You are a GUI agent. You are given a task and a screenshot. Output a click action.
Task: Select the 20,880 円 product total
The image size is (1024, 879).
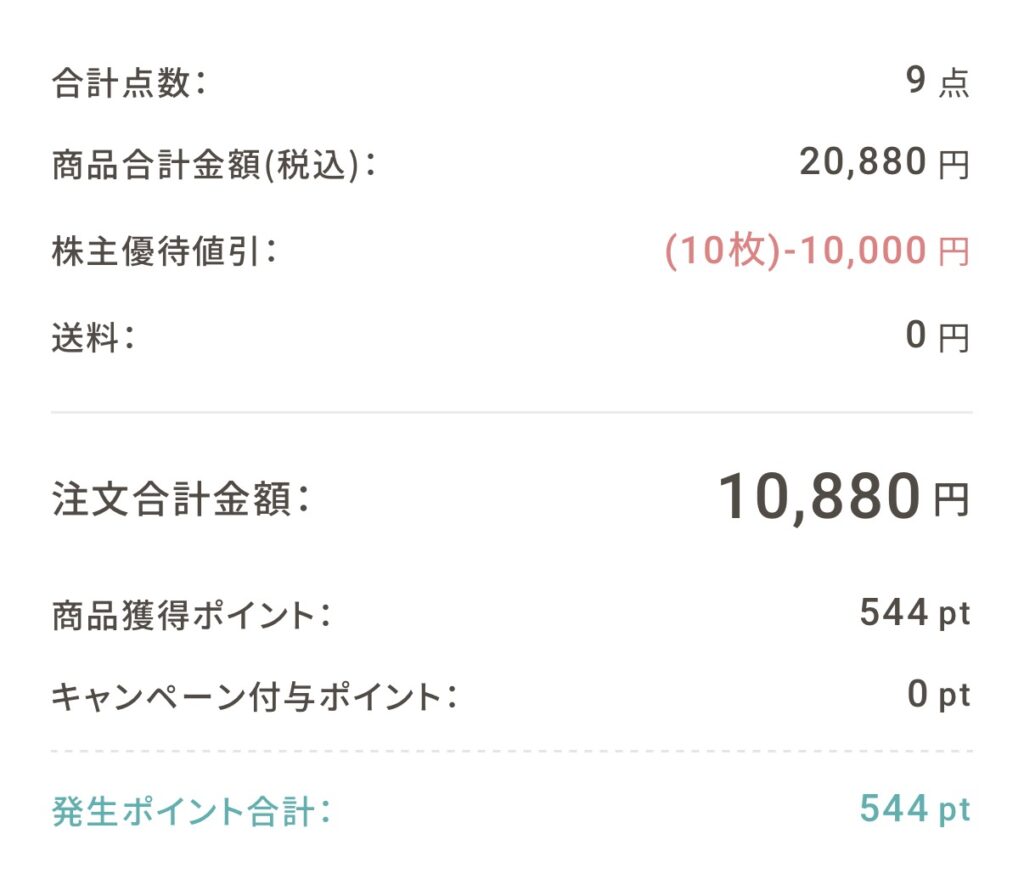884,163
